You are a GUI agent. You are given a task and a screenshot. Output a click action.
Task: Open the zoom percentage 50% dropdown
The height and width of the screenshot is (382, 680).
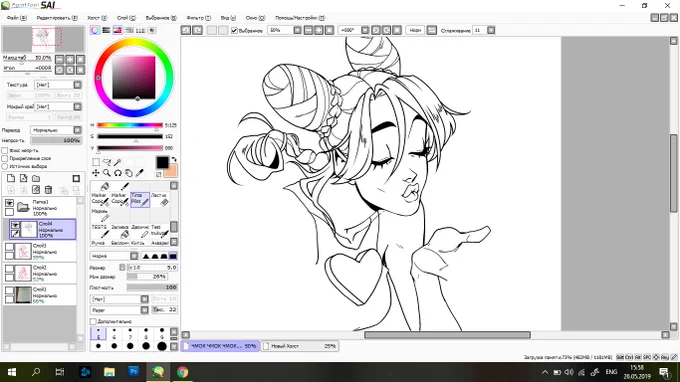click(x=298, y=30)
